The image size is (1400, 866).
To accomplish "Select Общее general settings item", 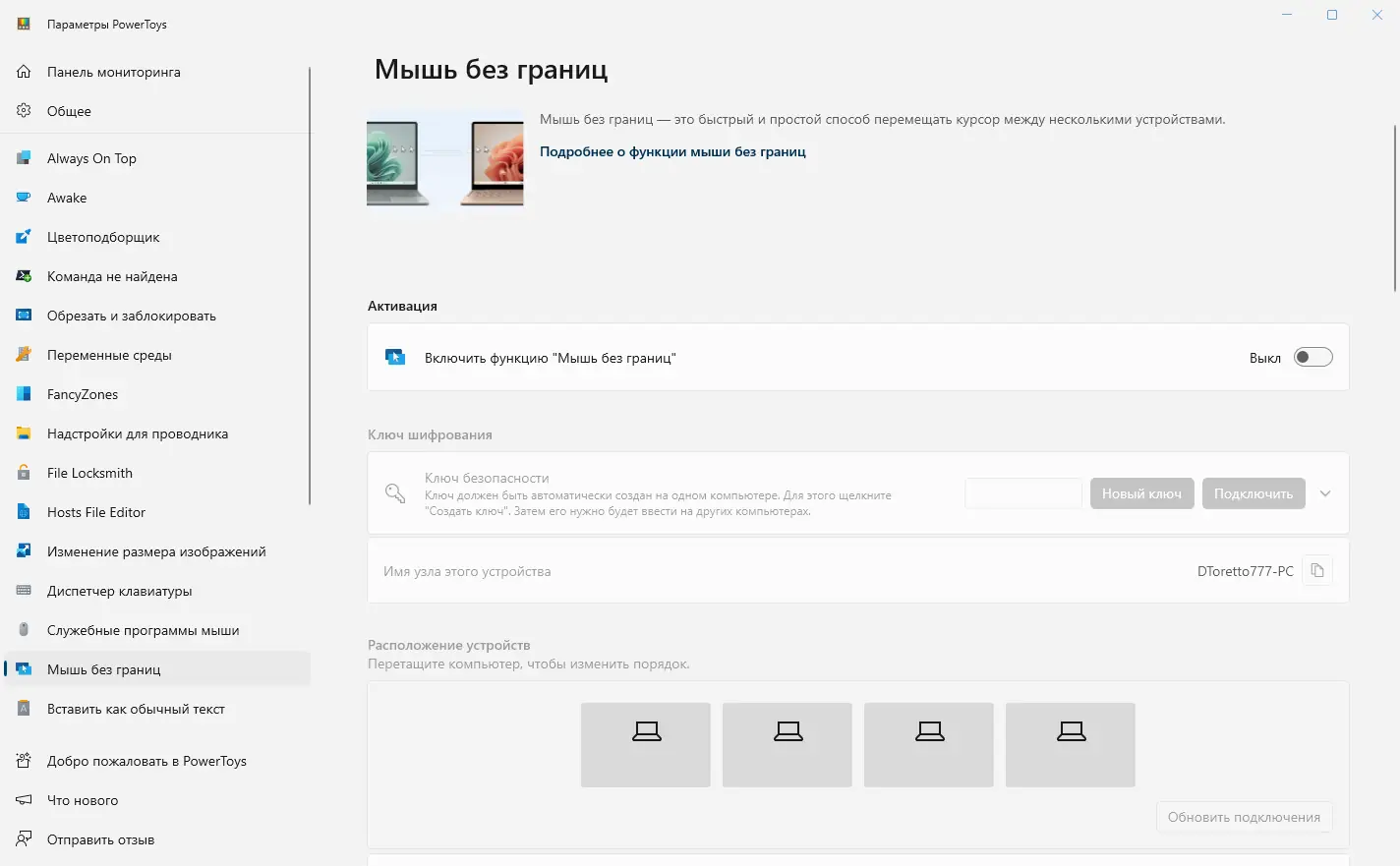I will tap(69, 111).
